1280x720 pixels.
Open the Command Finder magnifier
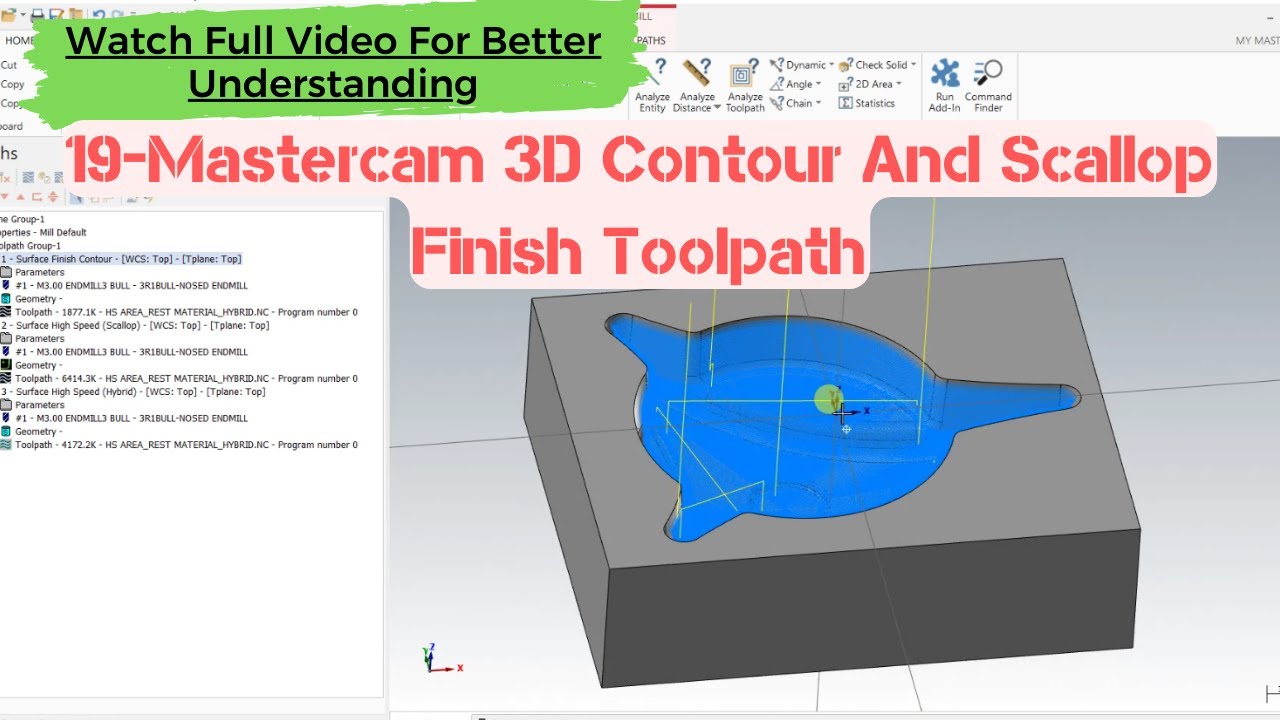point(988,74)
